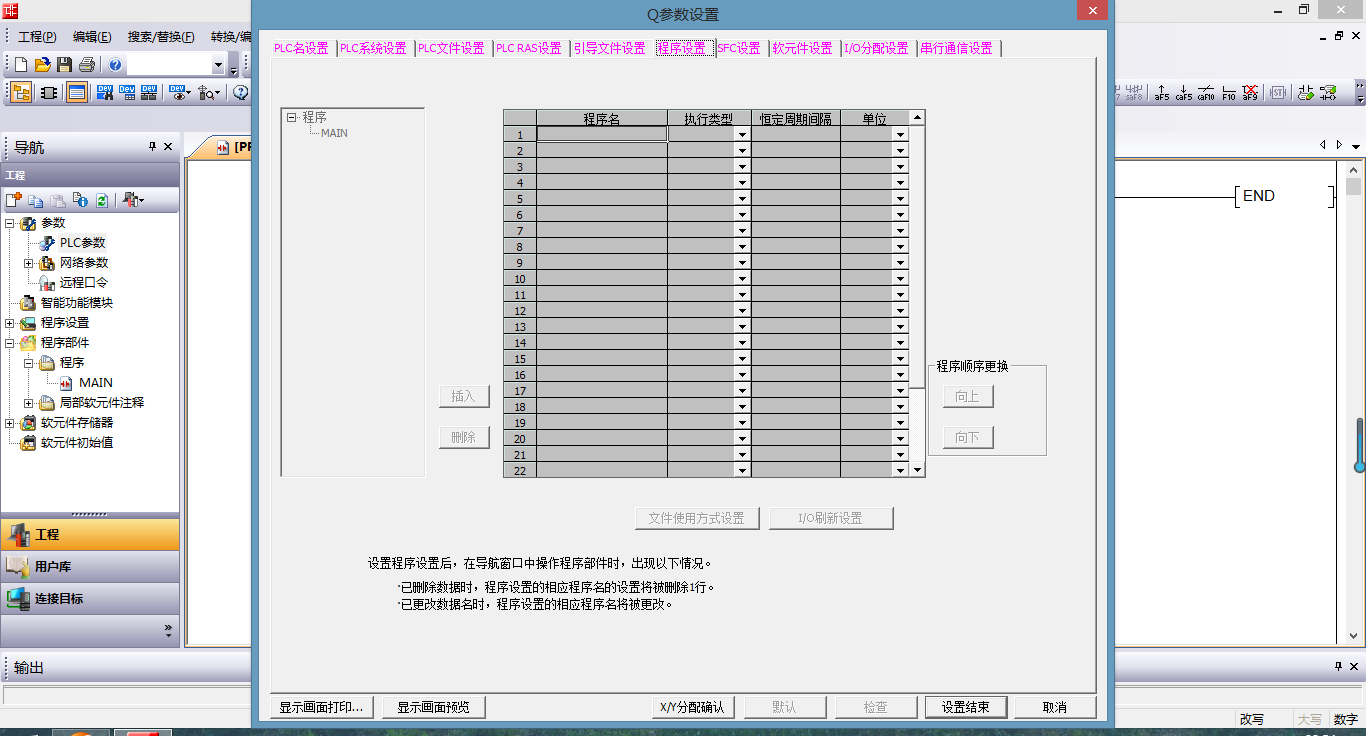Click the F10 line drawing icon
1366x736 pixels.
tap(1228, 93)
